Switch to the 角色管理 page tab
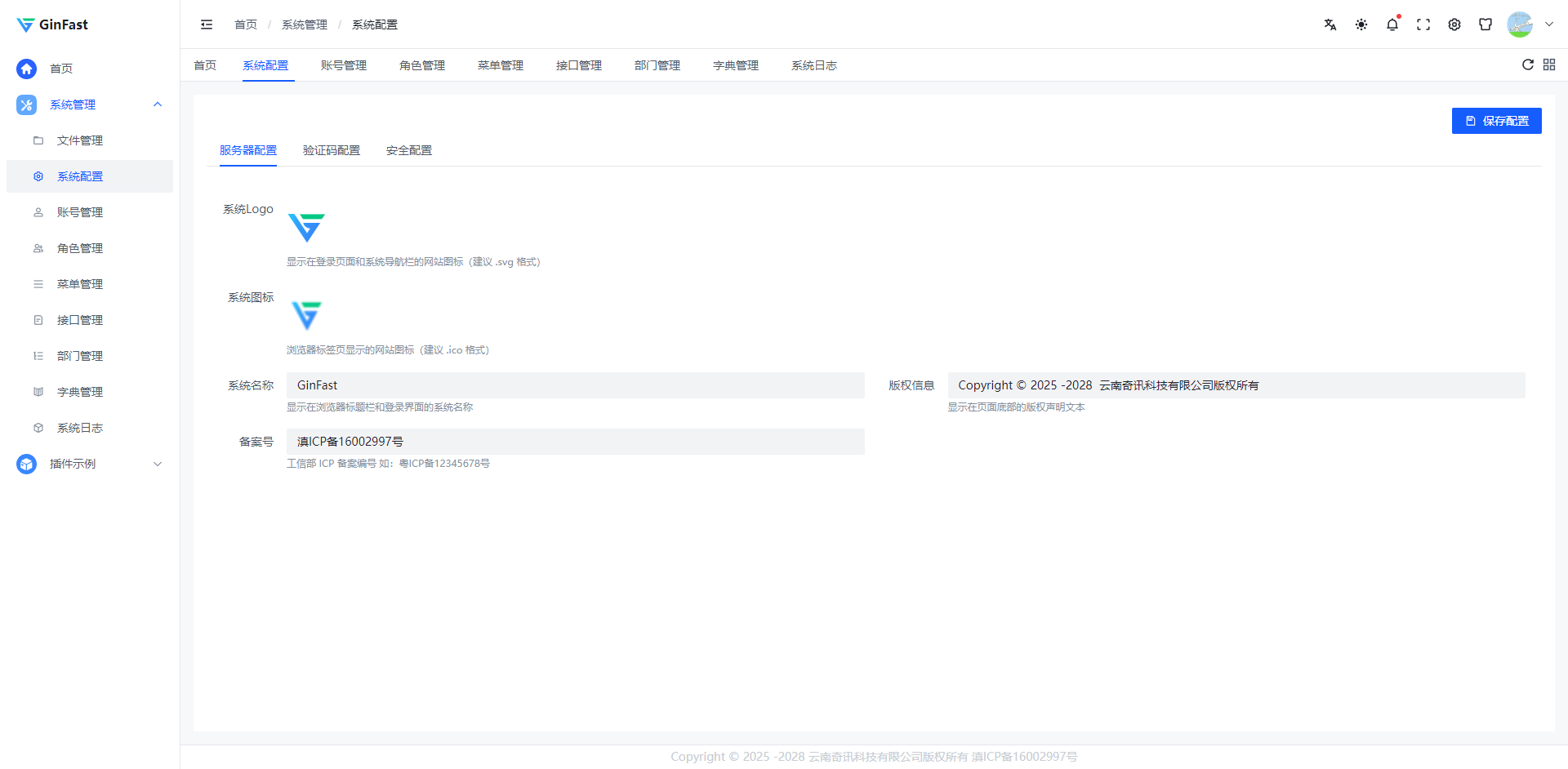 [422, 65]
